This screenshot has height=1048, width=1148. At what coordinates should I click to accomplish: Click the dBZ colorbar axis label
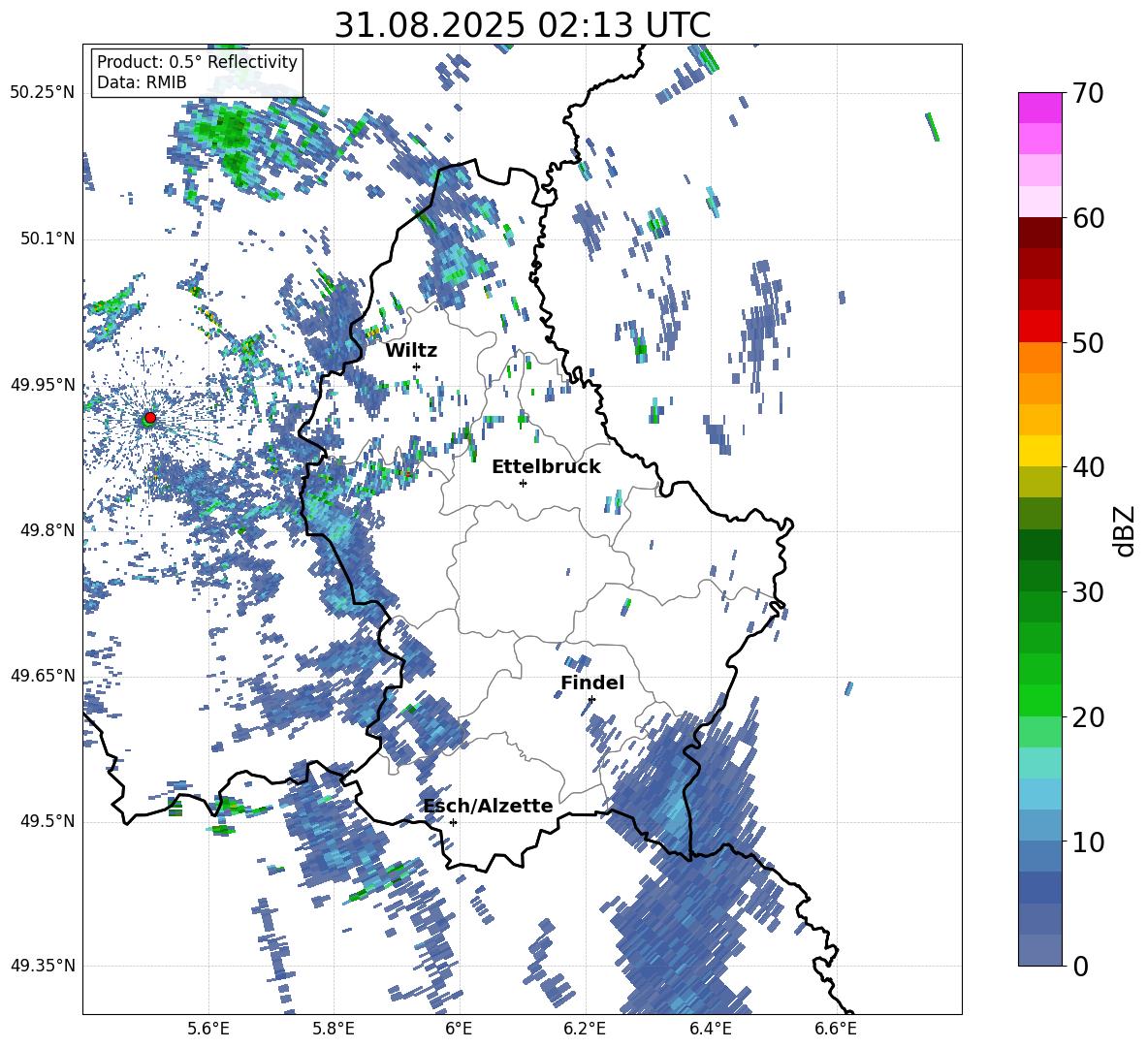1124,530
